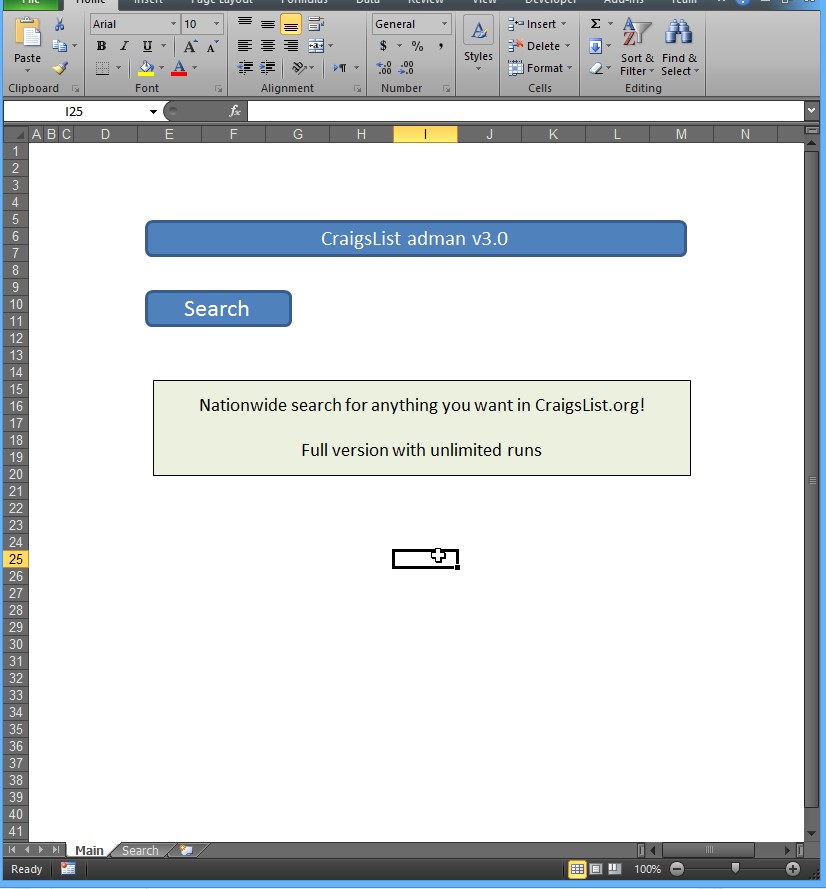Viewport: 826px width, 889px height.
Task: Toggle the highlighted Bottom Align button
Action: (290, 24)
